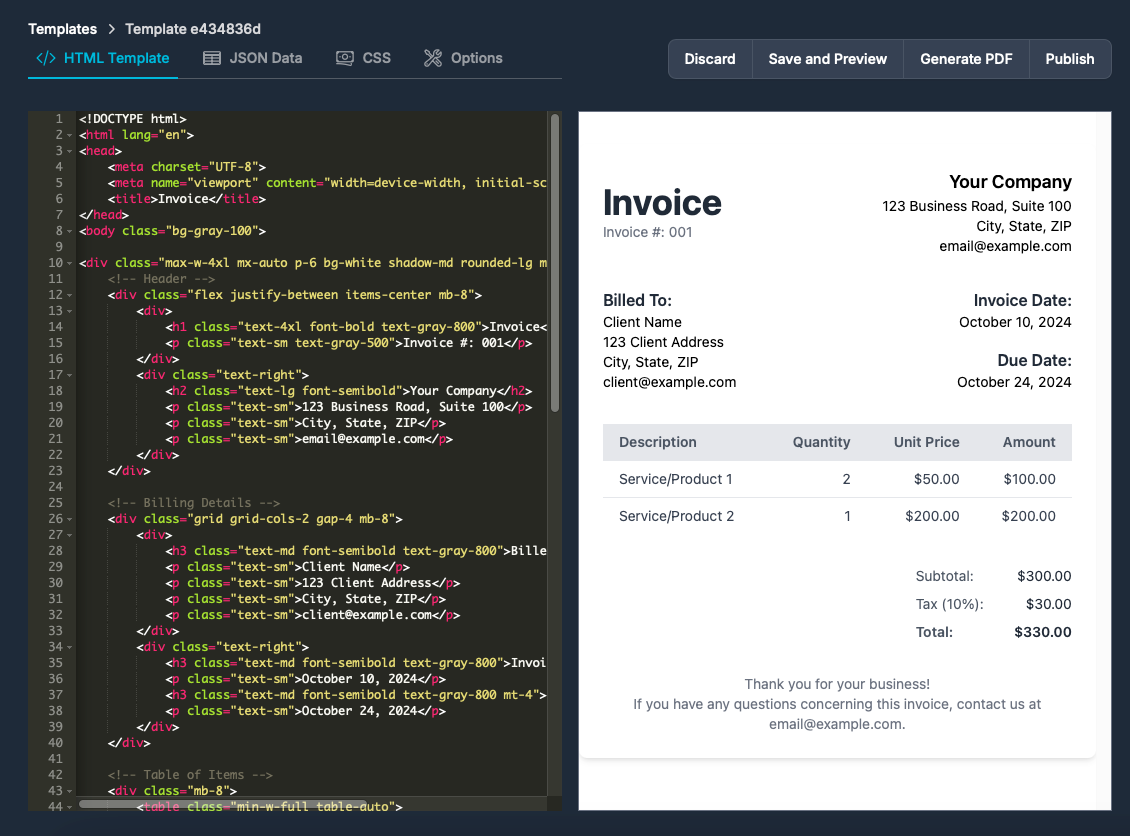Click the CSS tab's screen icon

[345, 58]
